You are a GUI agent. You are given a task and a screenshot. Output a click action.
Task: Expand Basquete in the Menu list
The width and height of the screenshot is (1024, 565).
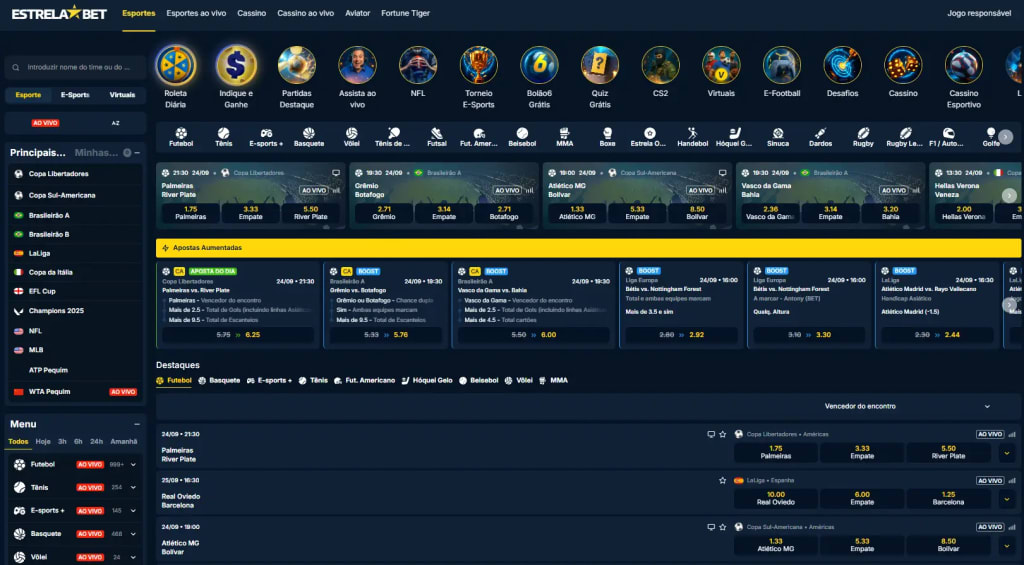click(133, 534)
